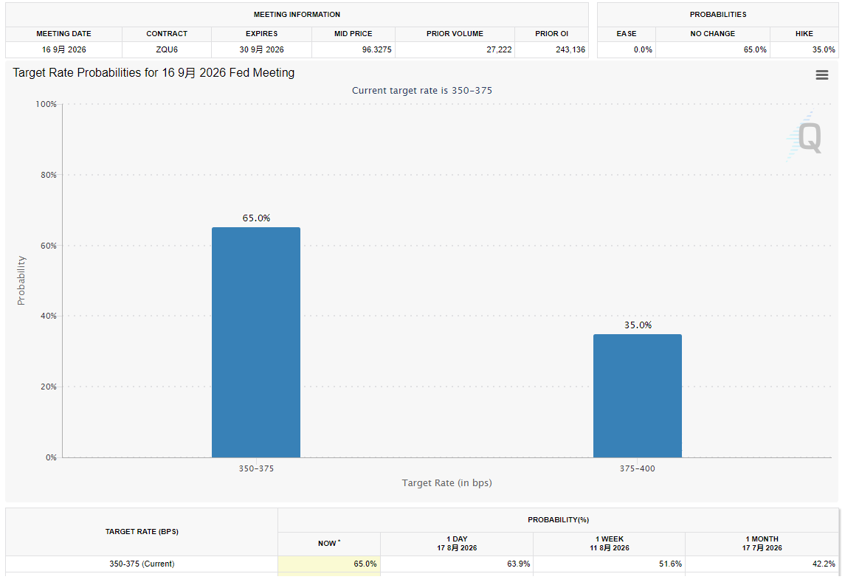Open the chart hamburger menu
The height and width of the screenshot is (585, 845).
click(x=821, y=75)
